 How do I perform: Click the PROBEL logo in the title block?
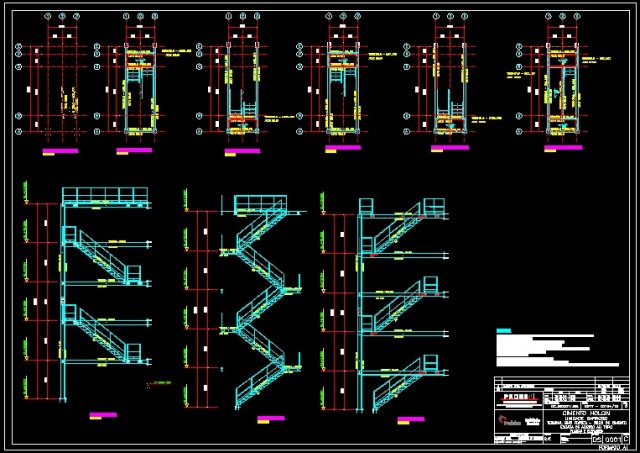[518, 398]
